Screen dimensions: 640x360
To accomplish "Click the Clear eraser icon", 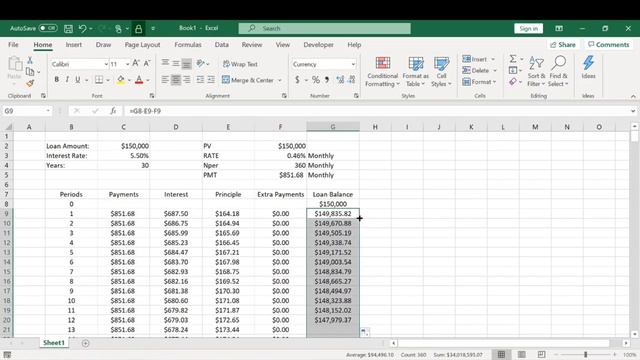I will (513, 82).
